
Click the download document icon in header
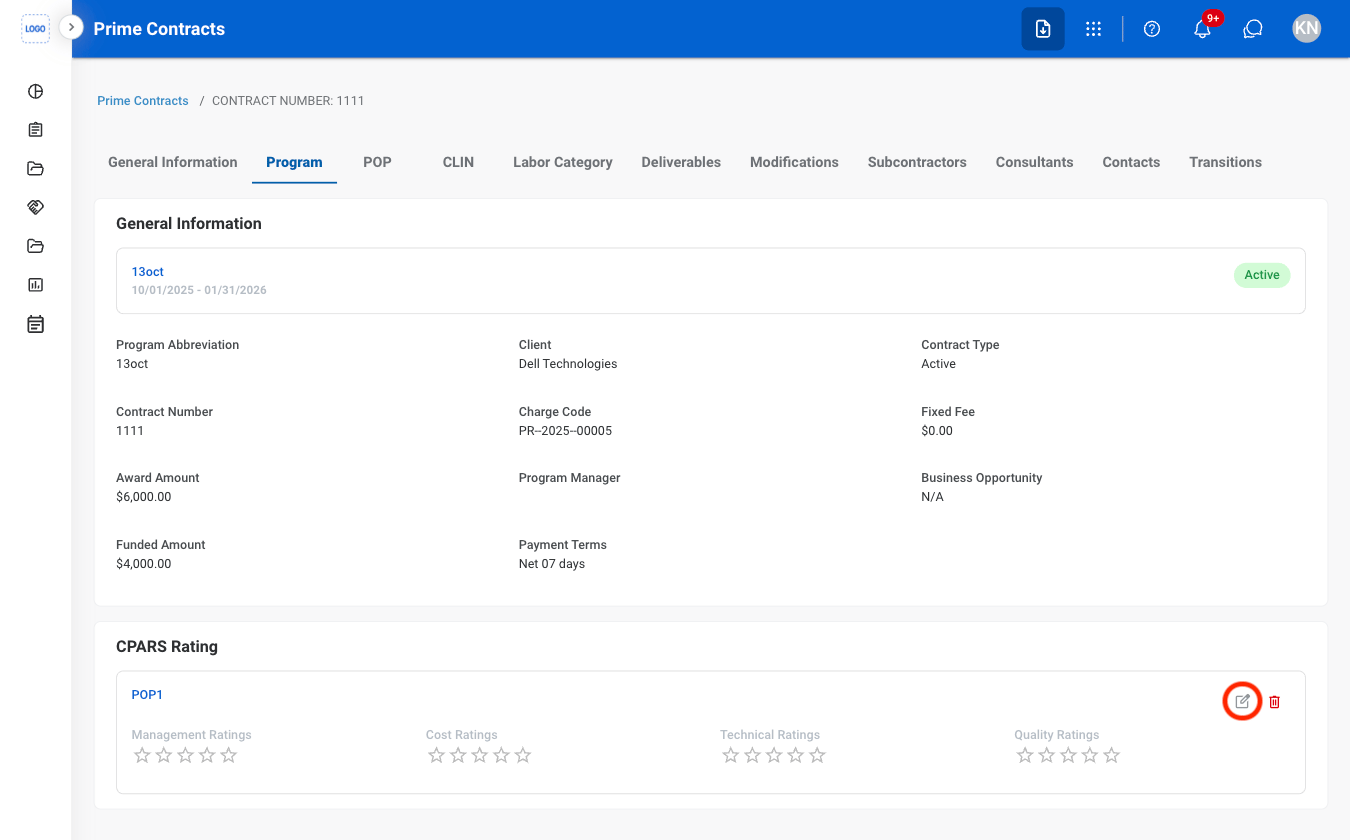tap(1043, 29)
